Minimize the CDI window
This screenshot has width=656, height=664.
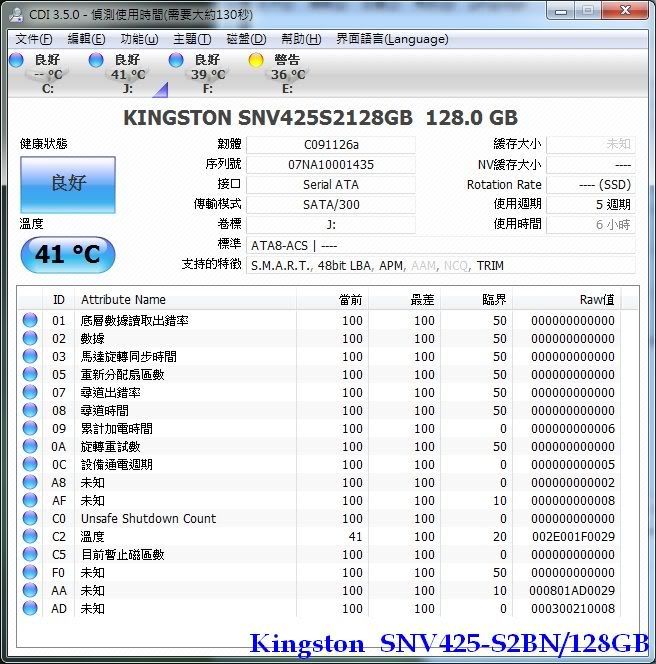pyautogui.click(x=561, y=11)
